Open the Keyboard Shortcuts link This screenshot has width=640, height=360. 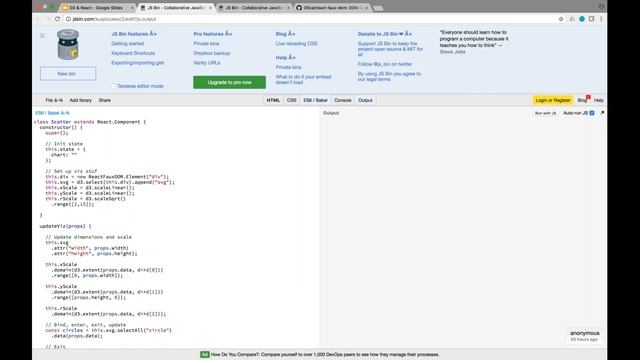(x=133, y=53)
